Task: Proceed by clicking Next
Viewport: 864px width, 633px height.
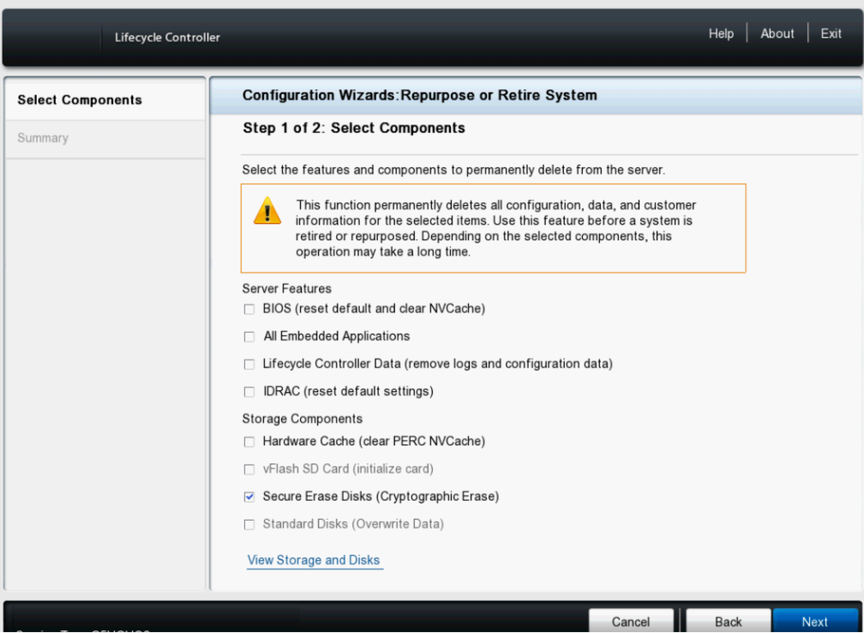Action: [815, 620]
